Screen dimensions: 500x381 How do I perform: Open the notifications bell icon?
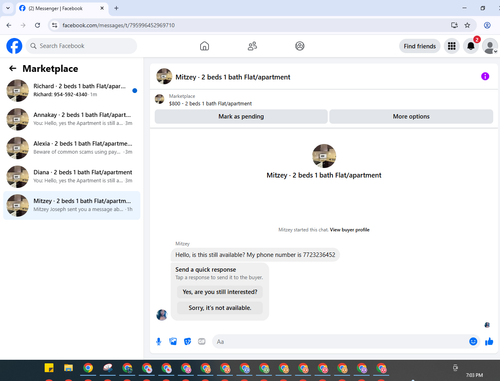click(x=471, y=46)
